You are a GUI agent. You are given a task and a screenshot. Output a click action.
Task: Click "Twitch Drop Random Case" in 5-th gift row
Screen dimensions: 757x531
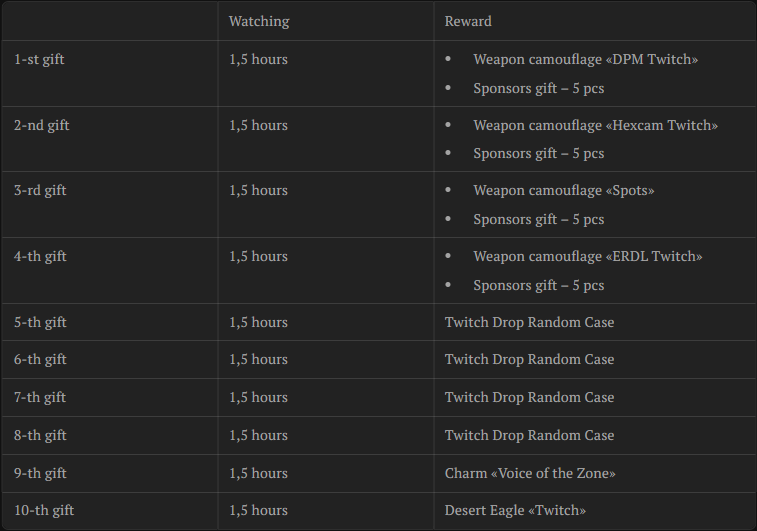point(529,322)
